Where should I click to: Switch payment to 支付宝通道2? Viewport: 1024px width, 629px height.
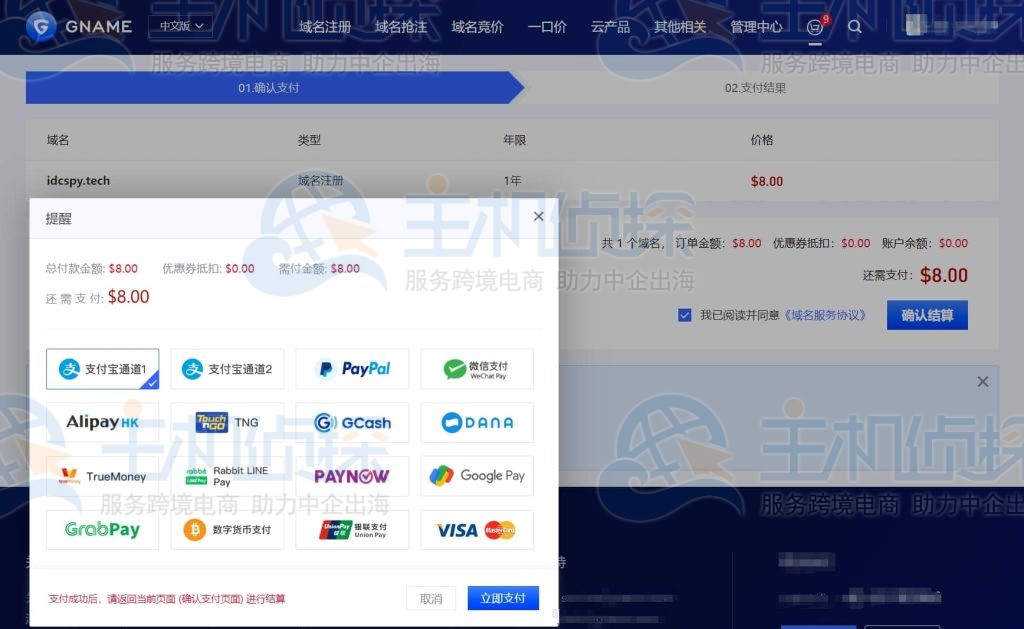point(227,369)
